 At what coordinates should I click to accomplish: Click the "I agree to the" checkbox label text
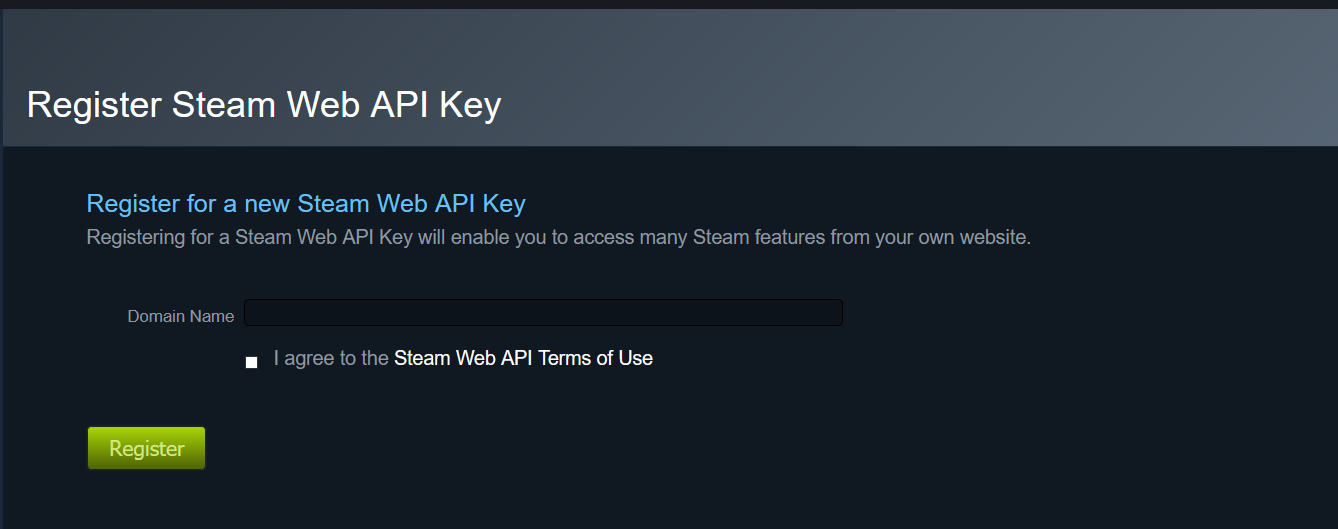(331, 358)
